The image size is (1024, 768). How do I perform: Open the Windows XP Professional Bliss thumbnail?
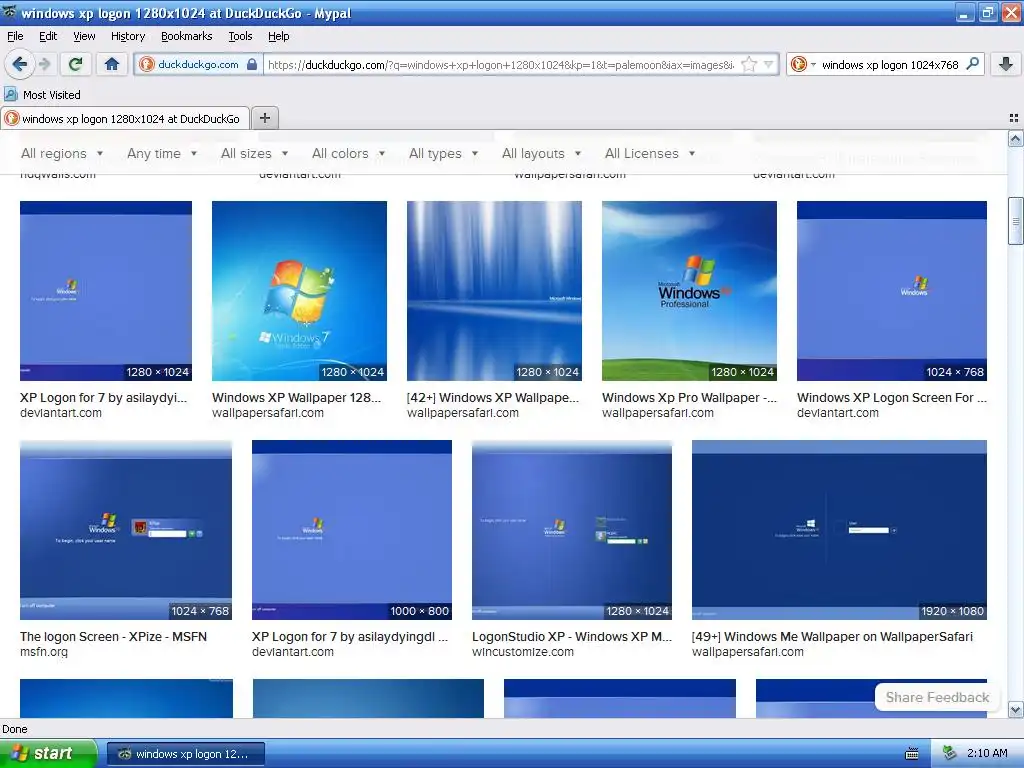(689, 291)
